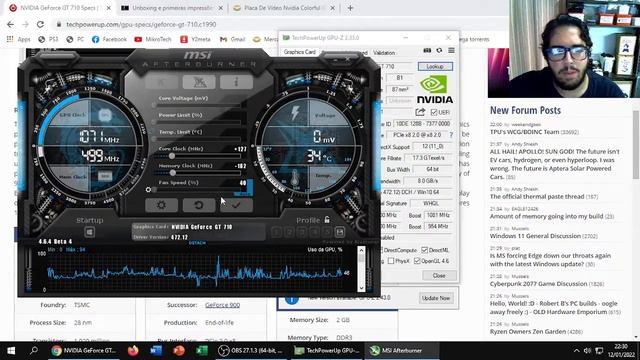This screenshot has width=640, height=360.
Task: Open the Gmail bookmark
Action: [x=232, y=39]
